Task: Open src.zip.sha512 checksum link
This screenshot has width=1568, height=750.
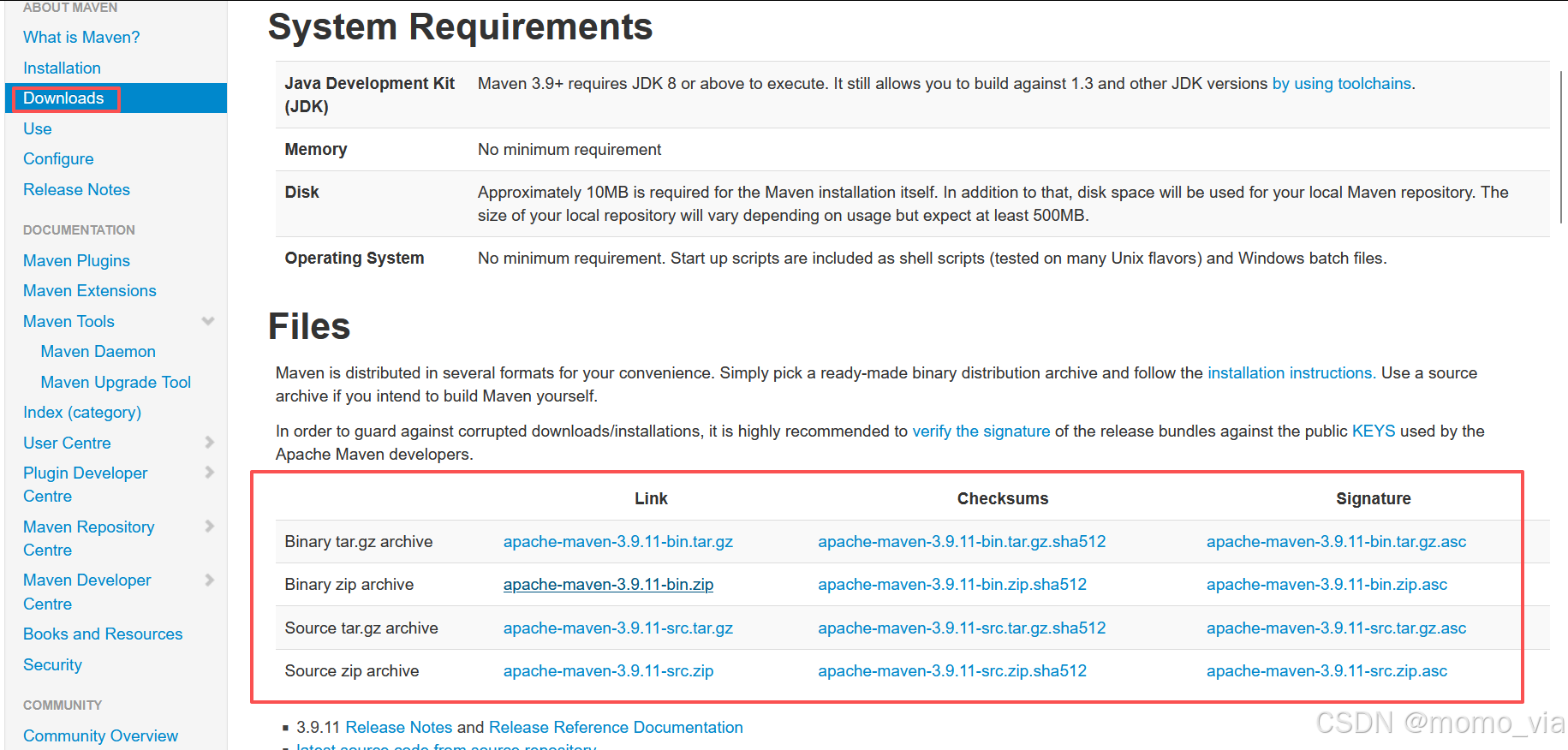Action: pos(951,670)
